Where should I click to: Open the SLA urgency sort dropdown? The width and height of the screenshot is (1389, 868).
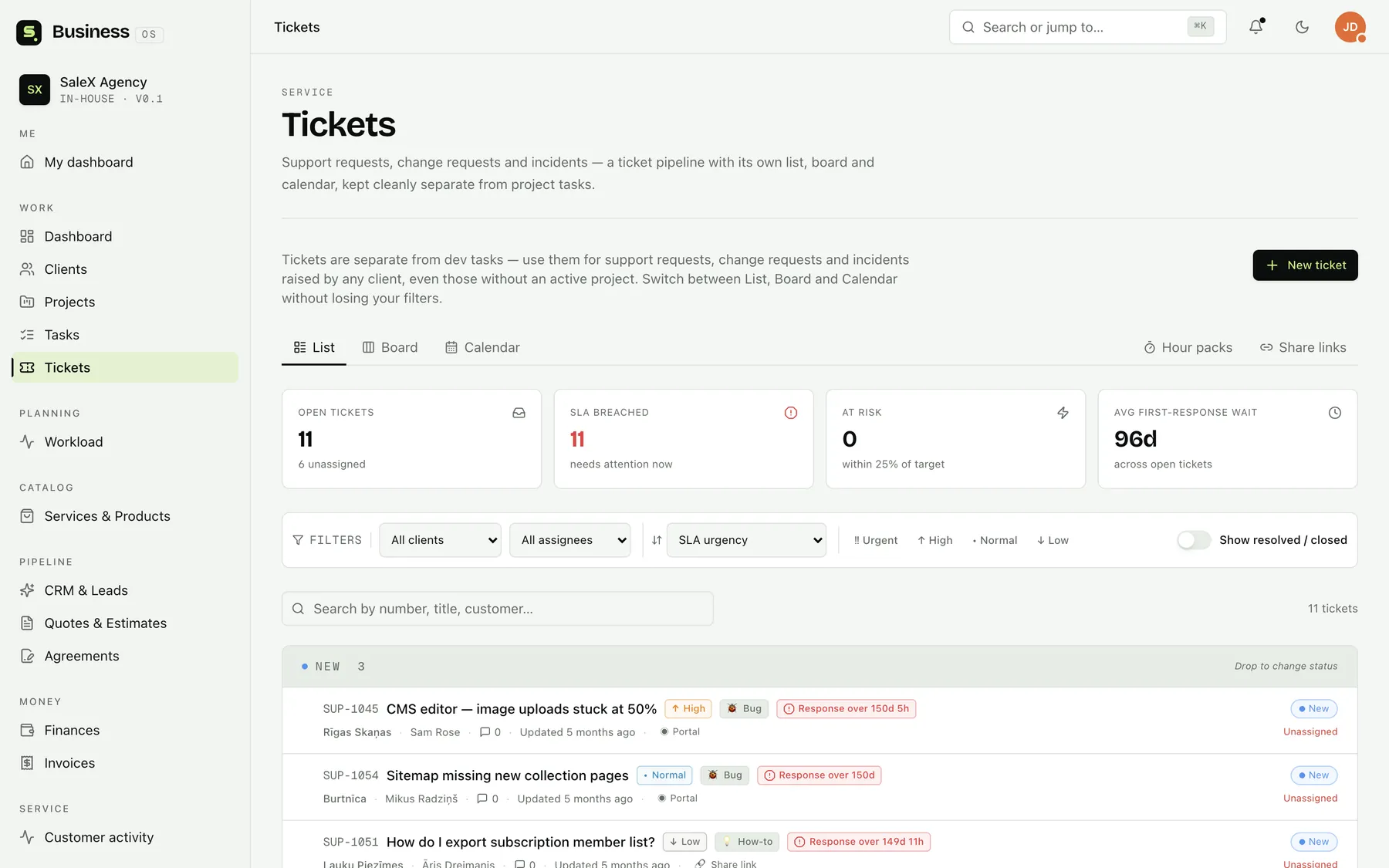[x=746, y=540]
